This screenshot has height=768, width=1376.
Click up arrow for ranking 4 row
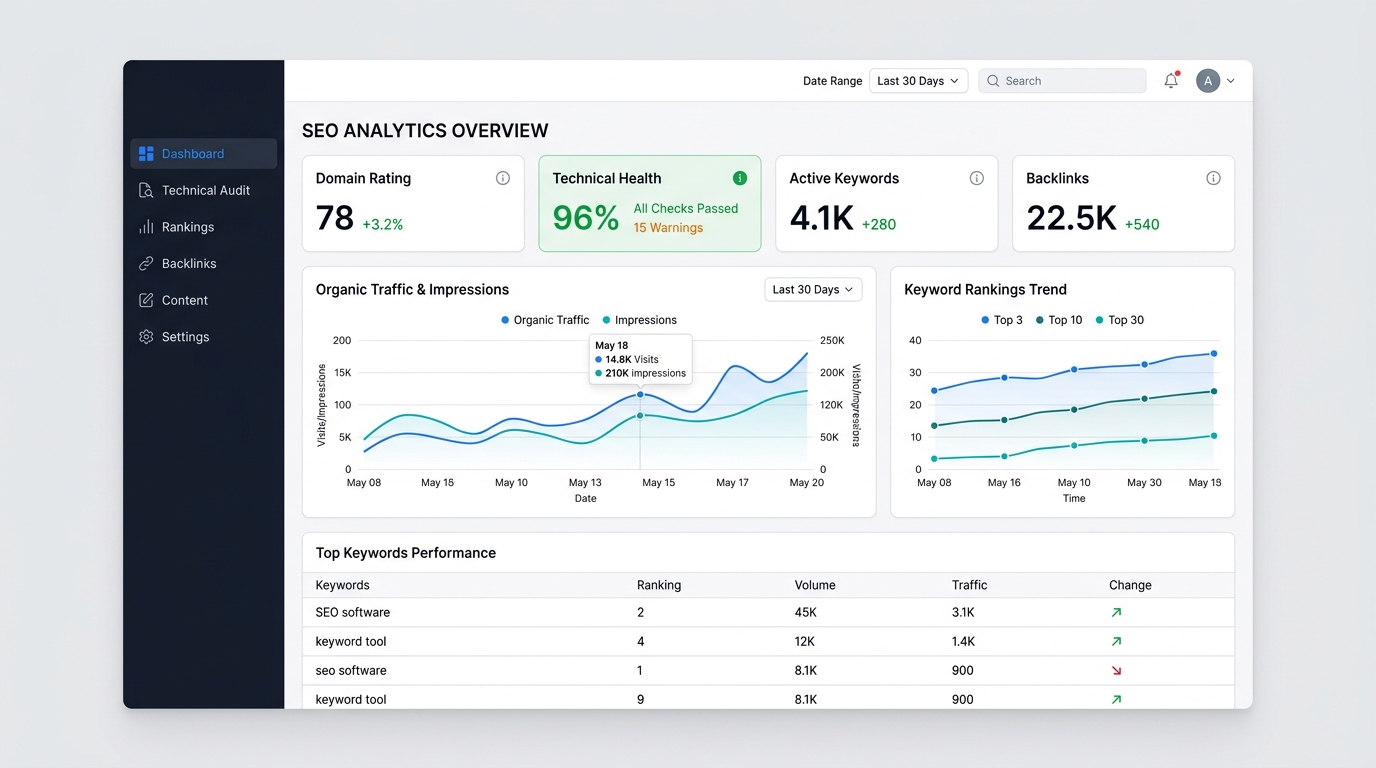[x=1116, y=642]
